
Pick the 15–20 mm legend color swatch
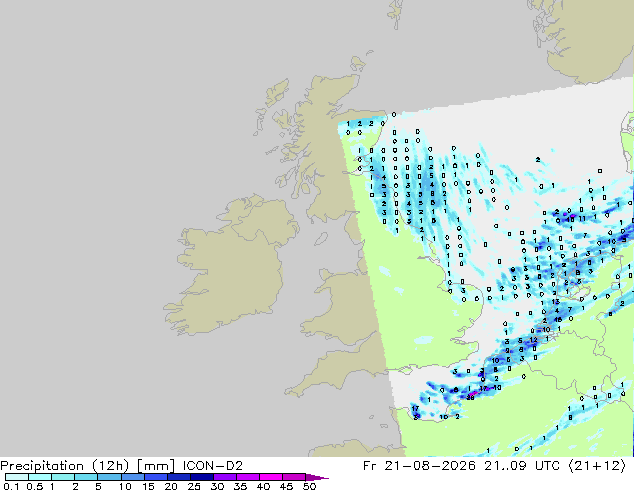(156, 477)
